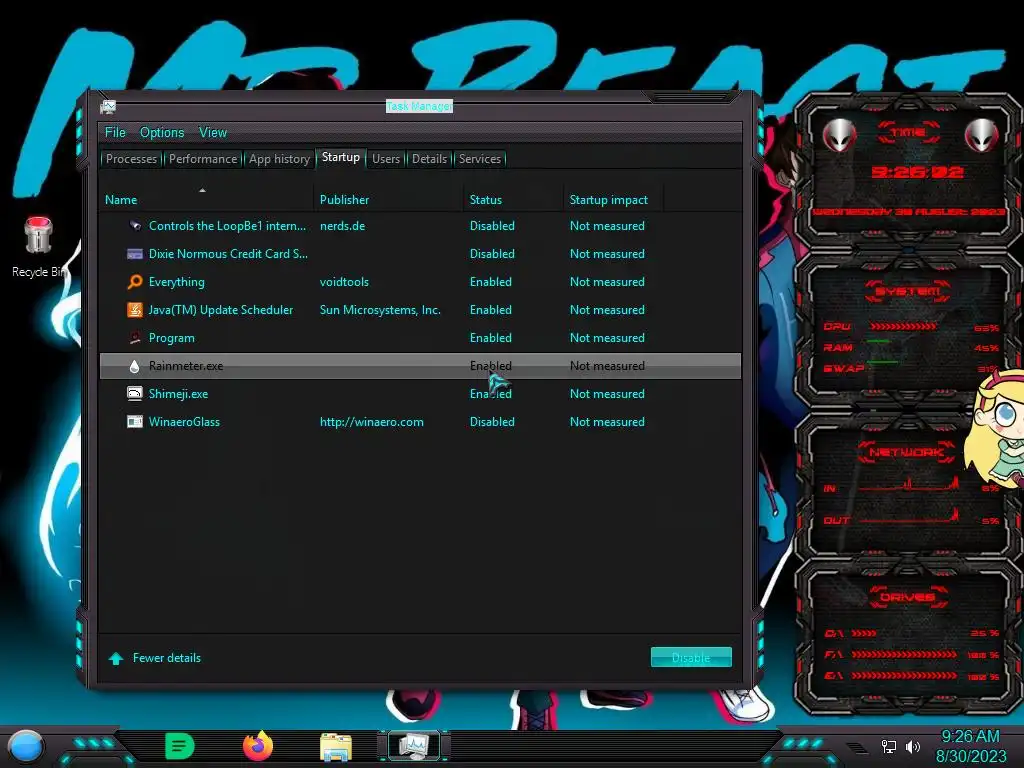Click the Fewer details link text

point(167,658)
